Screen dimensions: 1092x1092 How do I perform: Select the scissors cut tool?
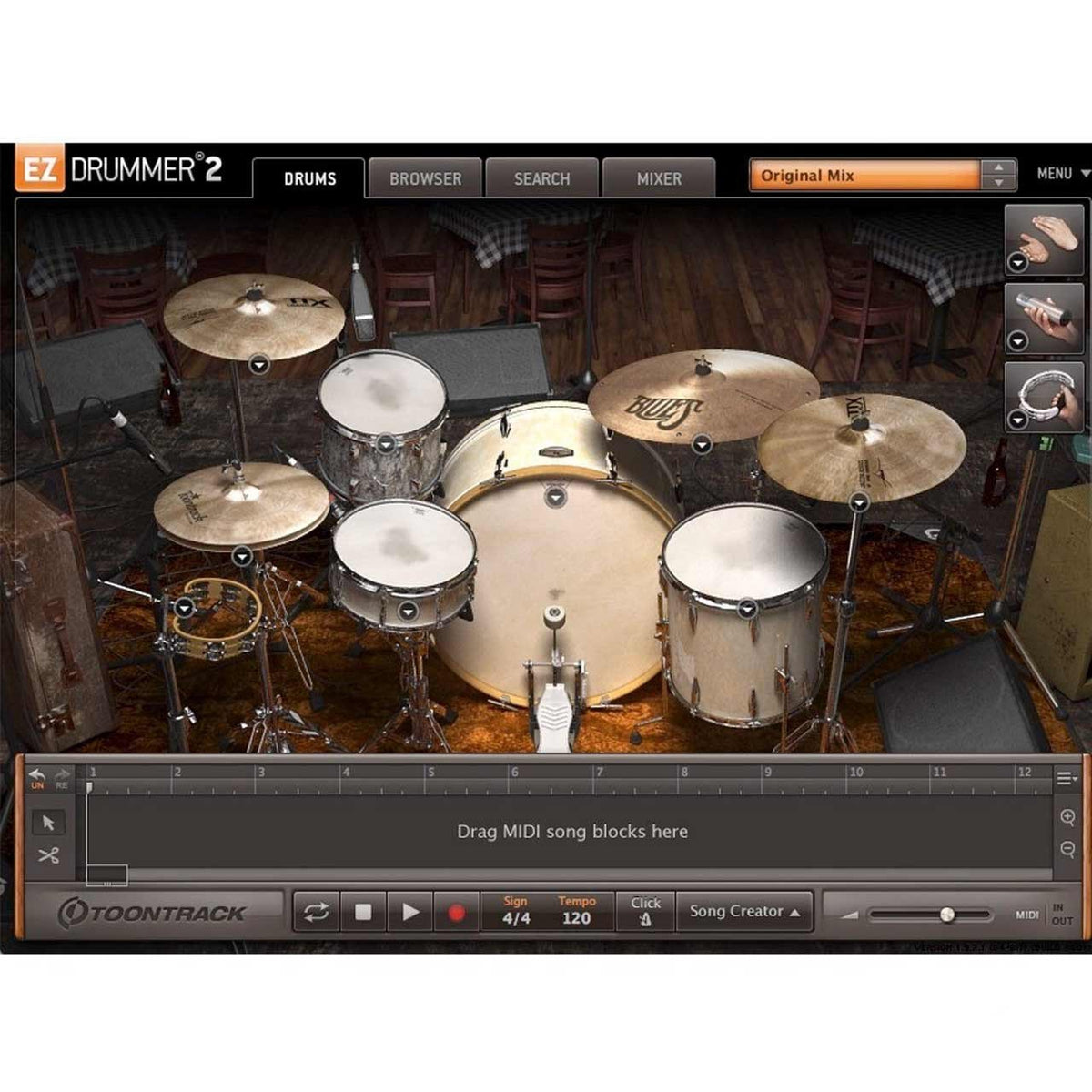50,856
